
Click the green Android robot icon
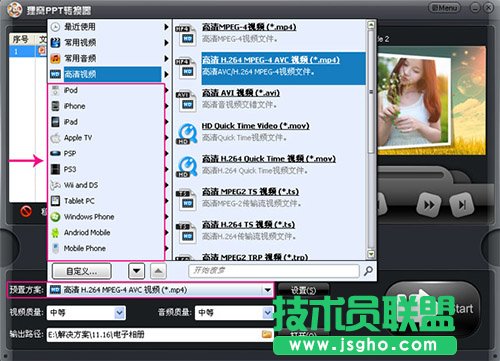coord(55,233)
